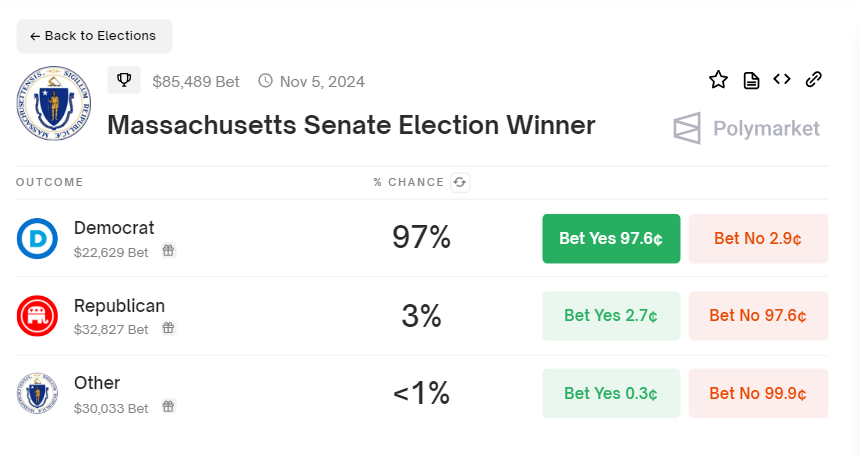Image resolution: width=859 pixels, height=457 pixels.
Task: Bet Yes on Democrat at 97.6¢
Action: coord(611,239)
